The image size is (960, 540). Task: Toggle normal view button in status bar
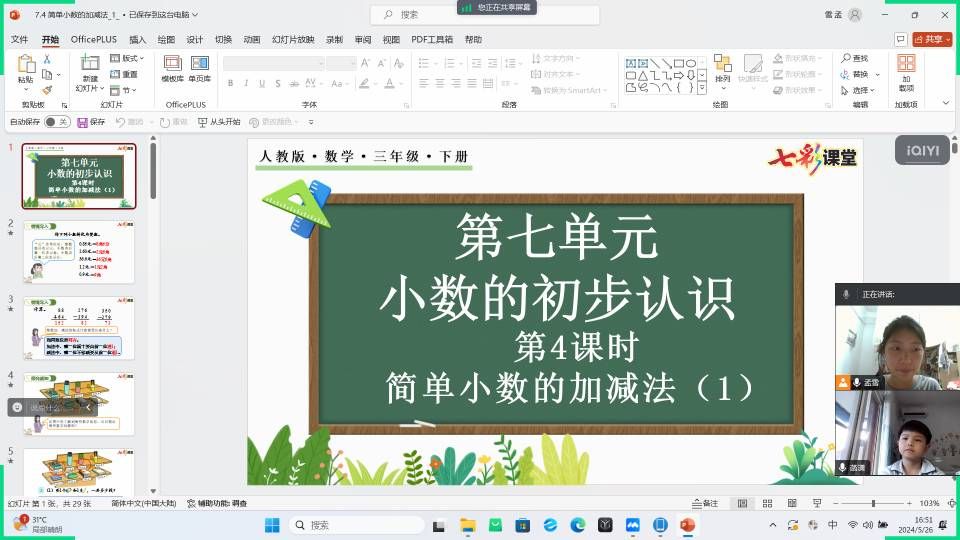point(742,503)
